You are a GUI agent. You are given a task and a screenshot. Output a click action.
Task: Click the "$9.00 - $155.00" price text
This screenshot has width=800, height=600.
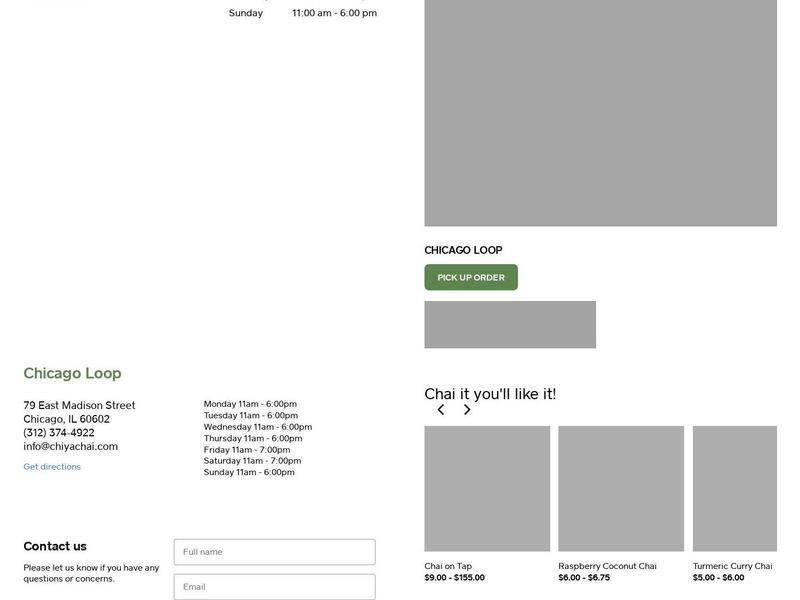point(454,577)
